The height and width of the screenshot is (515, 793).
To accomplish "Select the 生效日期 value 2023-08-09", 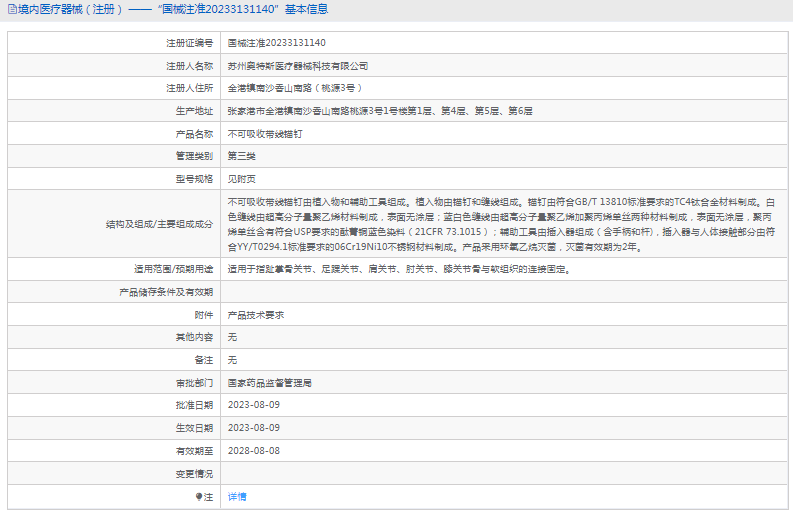I will click(x=254, y=427).
